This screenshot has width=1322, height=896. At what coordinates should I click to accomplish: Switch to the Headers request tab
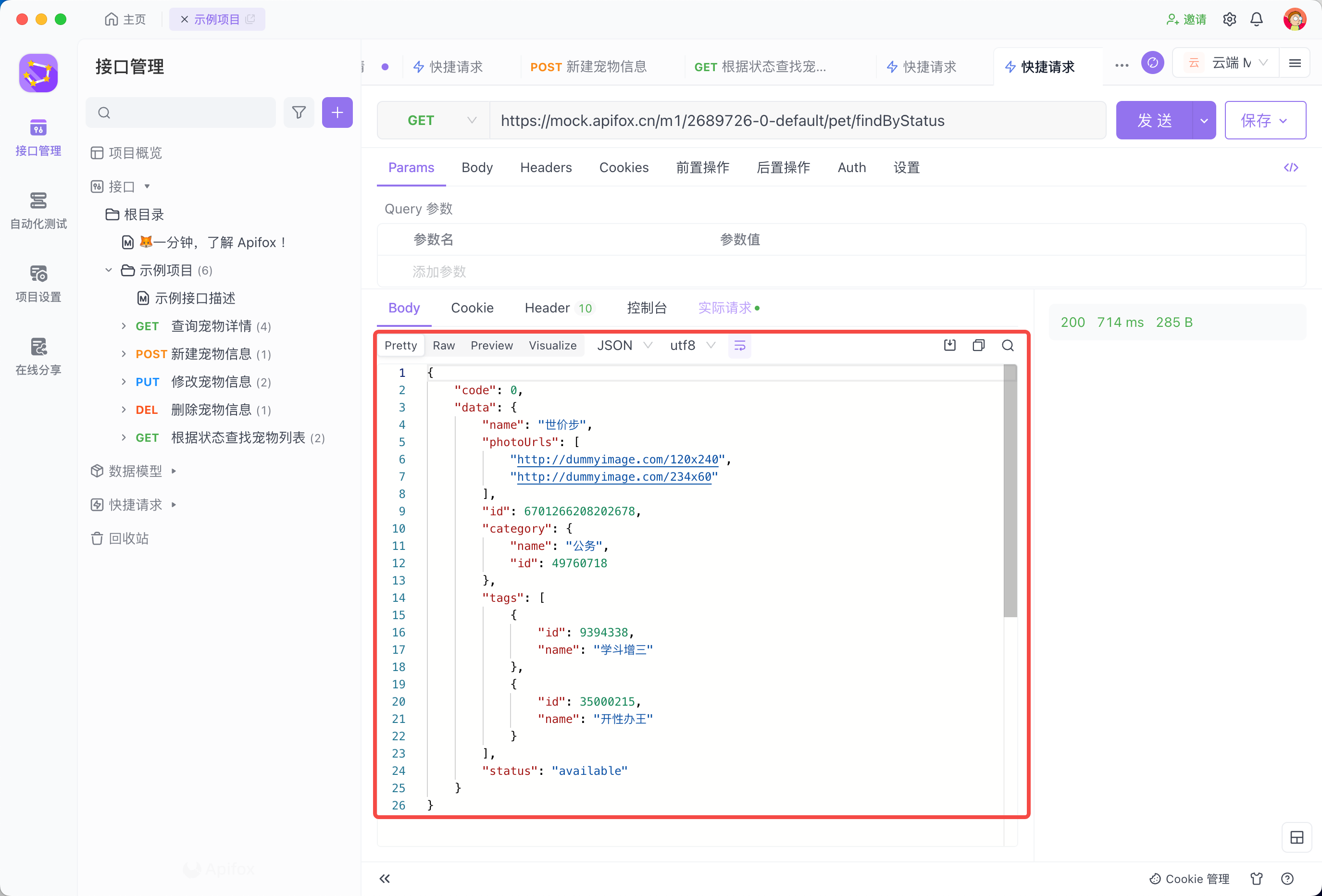(x=546, y=167)
